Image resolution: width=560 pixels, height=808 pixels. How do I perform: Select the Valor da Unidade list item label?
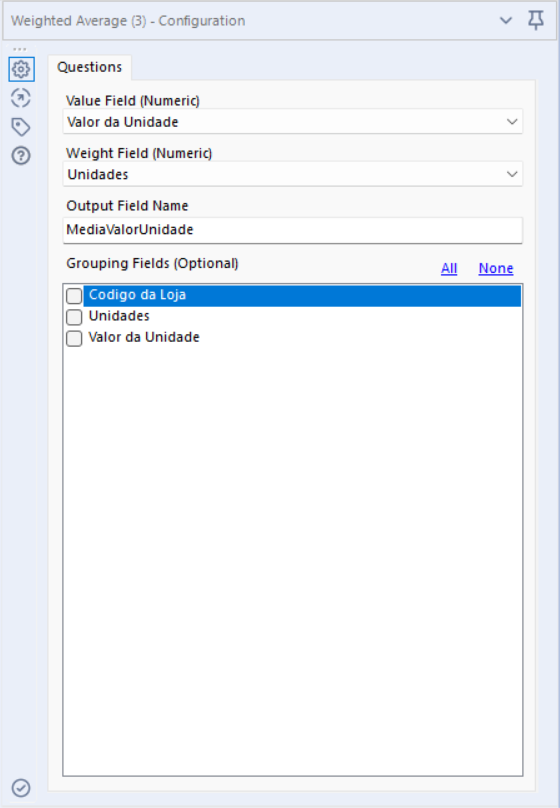144,338
